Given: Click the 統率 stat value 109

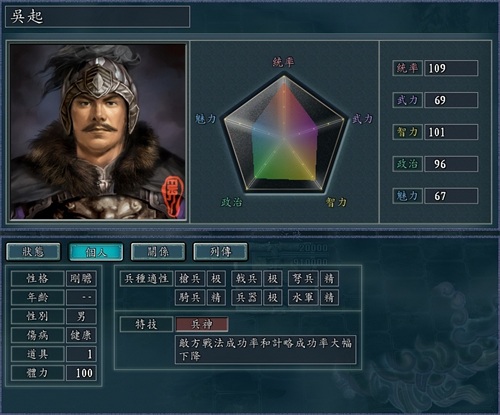Looking at the screenshot, I should [451, 68].
